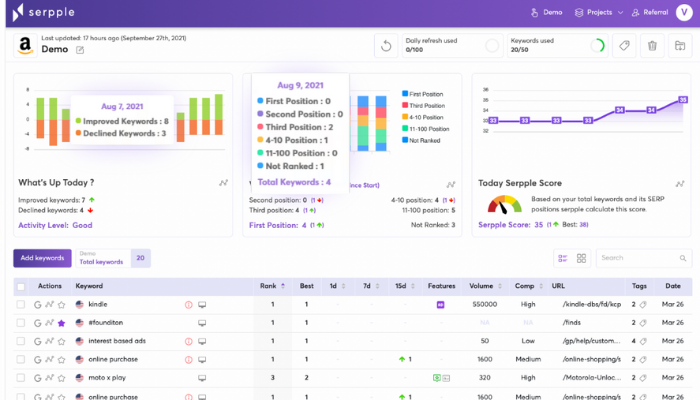Switch to grid view layout
700x400 pixels.
tap(581, 258)
